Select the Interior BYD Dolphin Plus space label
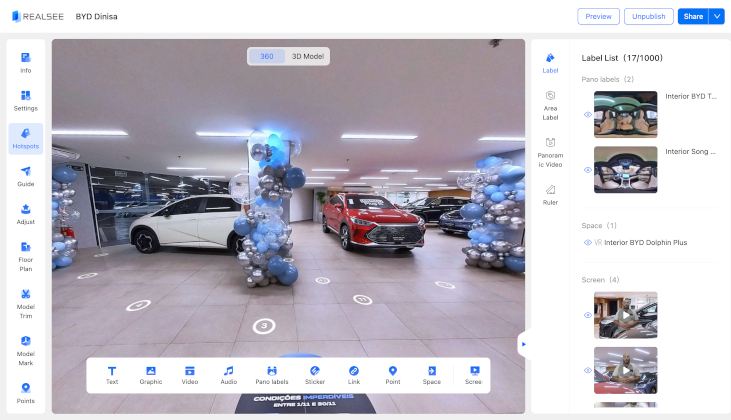Image resolution: width=731 pixels, height=420 pixels. point(646,242)
